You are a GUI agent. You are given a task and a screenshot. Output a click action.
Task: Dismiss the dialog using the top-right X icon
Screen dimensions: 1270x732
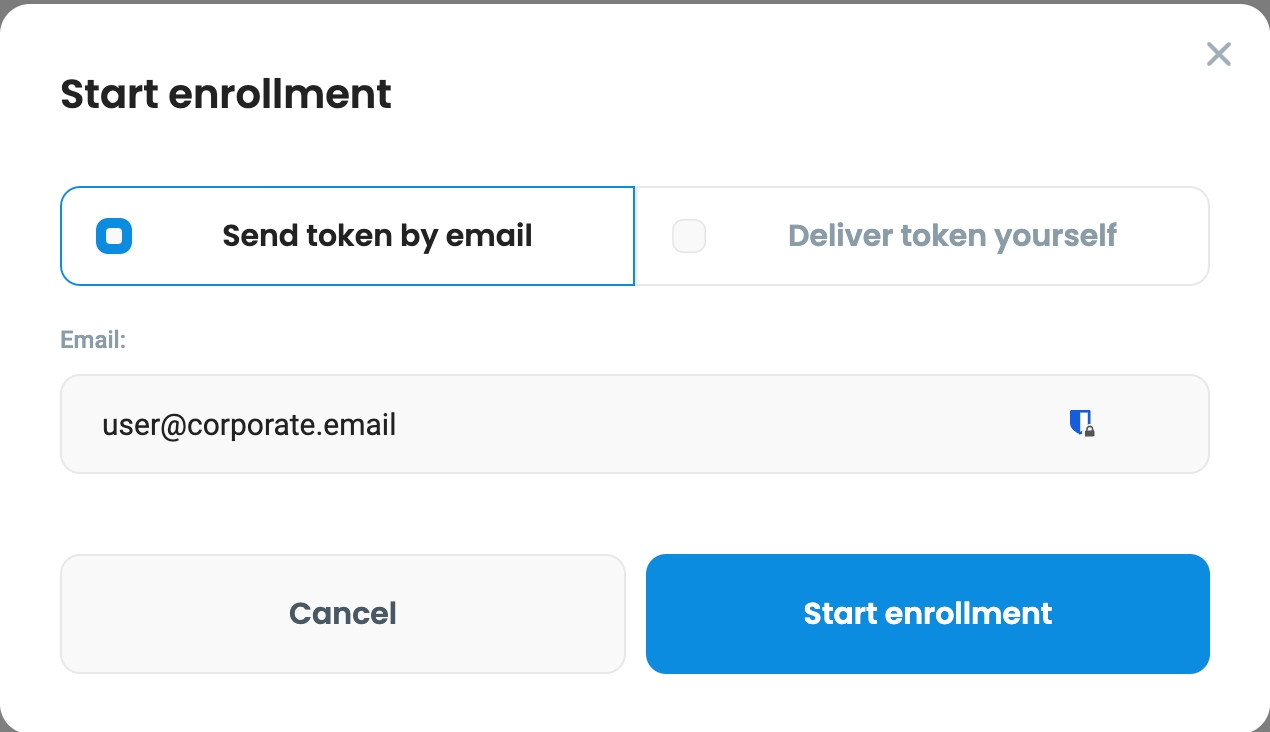(x=1218, y=54)
